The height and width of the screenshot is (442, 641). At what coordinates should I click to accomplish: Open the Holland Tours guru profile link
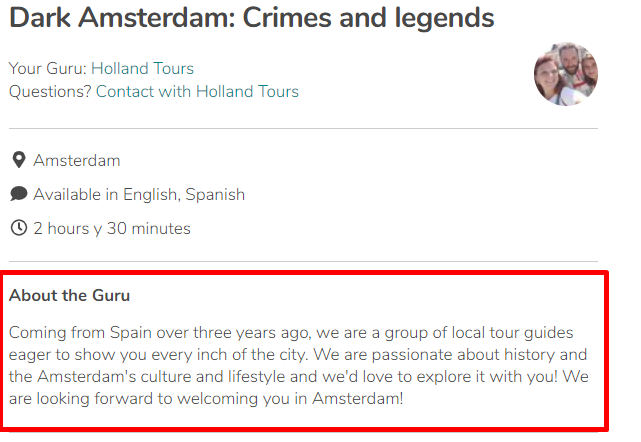(x=142, y=68)
